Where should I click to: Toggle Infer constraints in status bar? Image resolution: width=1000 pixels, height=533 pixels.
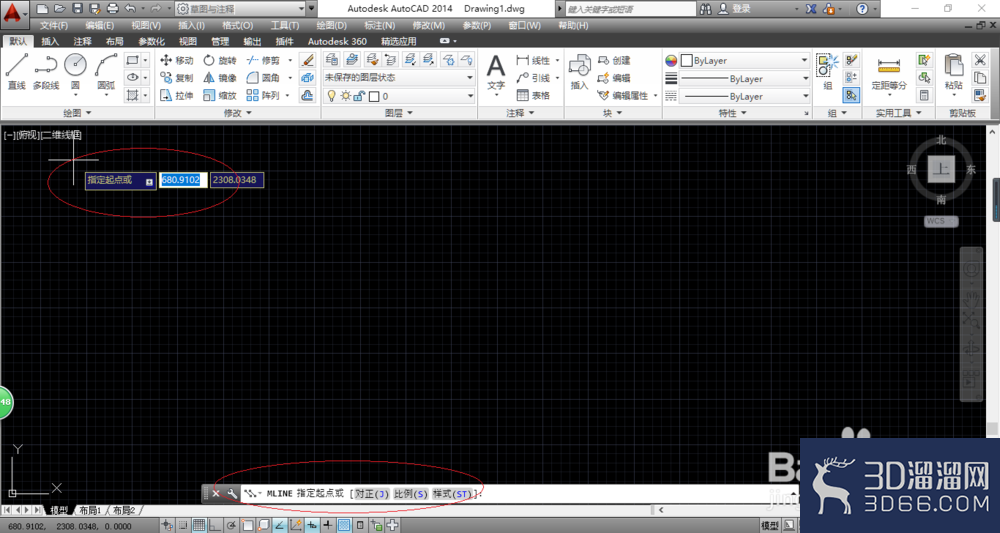pyautogui.click(x=166, y=526)
